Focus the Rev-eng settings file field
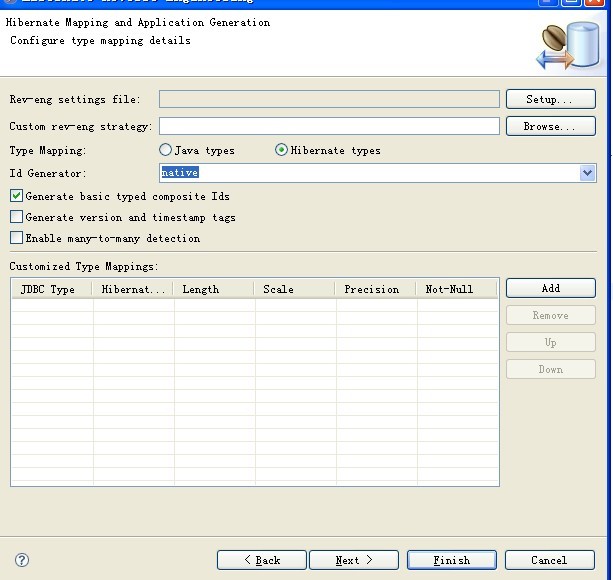The image size is (613, 580). coord(329,99)
